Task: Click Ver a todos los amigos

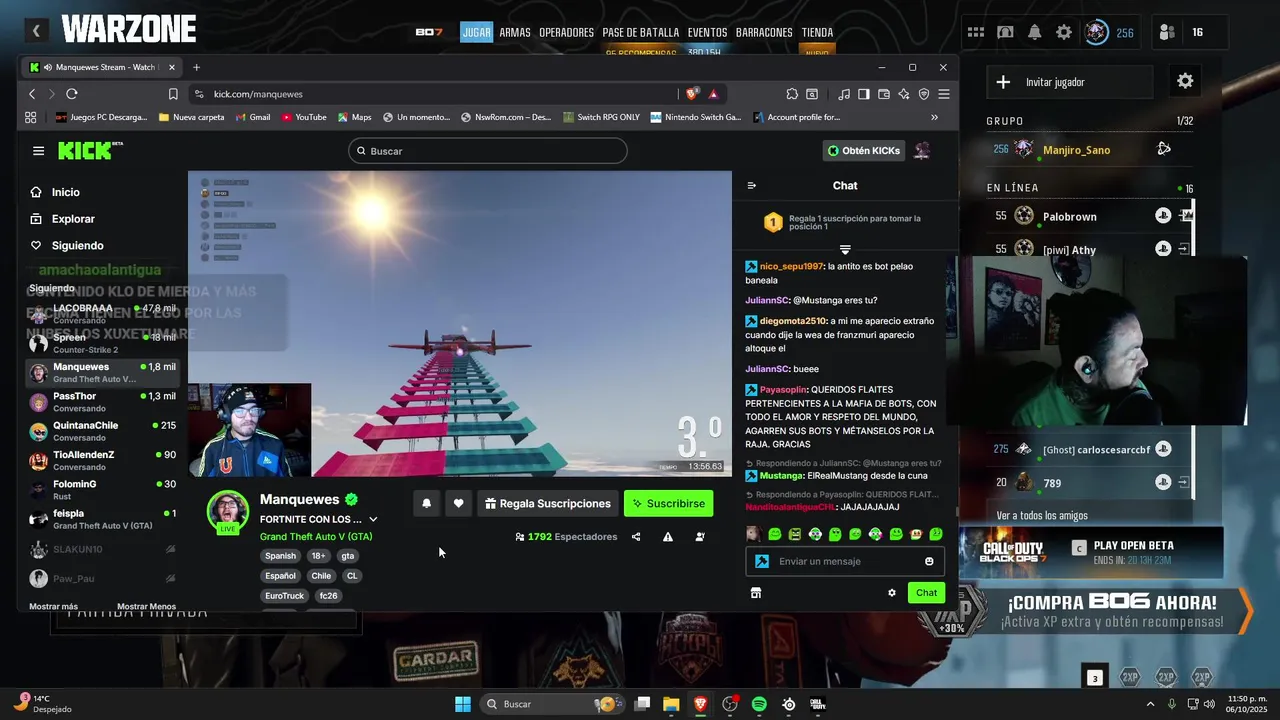Action: pos(1042,516)
